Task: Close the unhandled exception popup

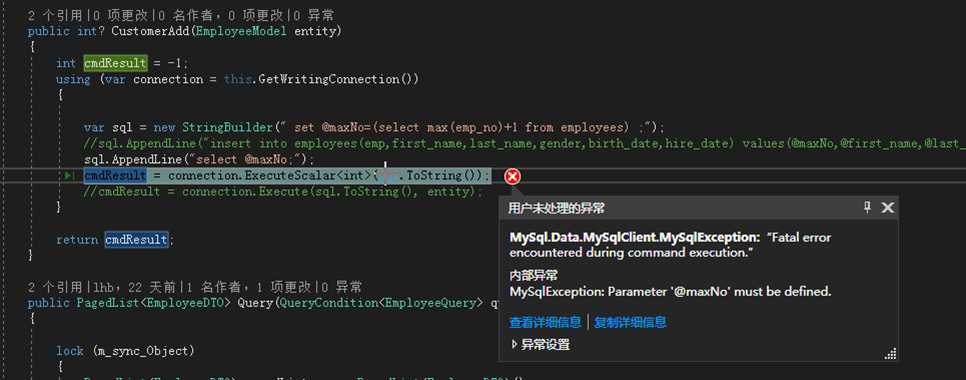Action: 887,208
